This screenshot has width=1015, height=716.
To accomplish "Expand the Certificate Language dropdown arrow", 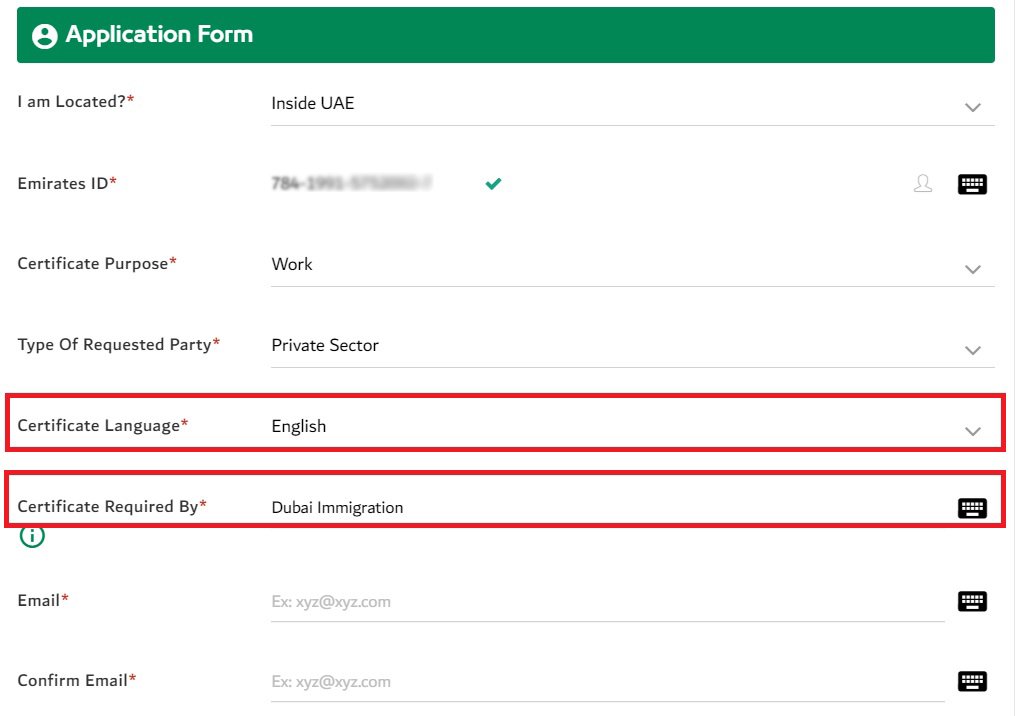I will click(x=972, y=431).
